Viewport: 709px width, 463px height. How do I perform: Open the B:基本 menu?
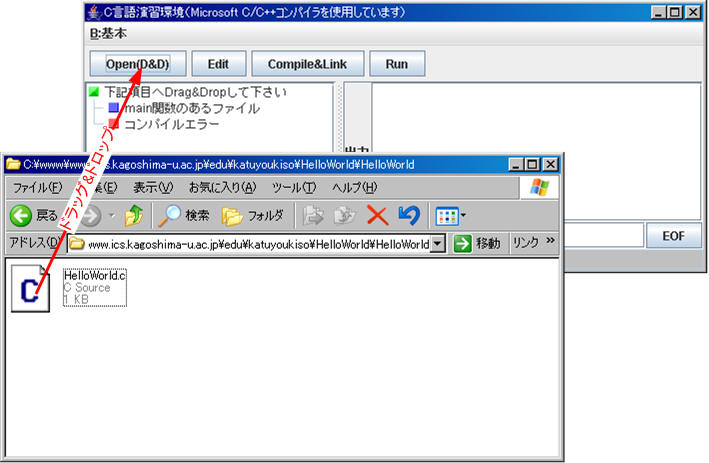(x=108, y=33)
